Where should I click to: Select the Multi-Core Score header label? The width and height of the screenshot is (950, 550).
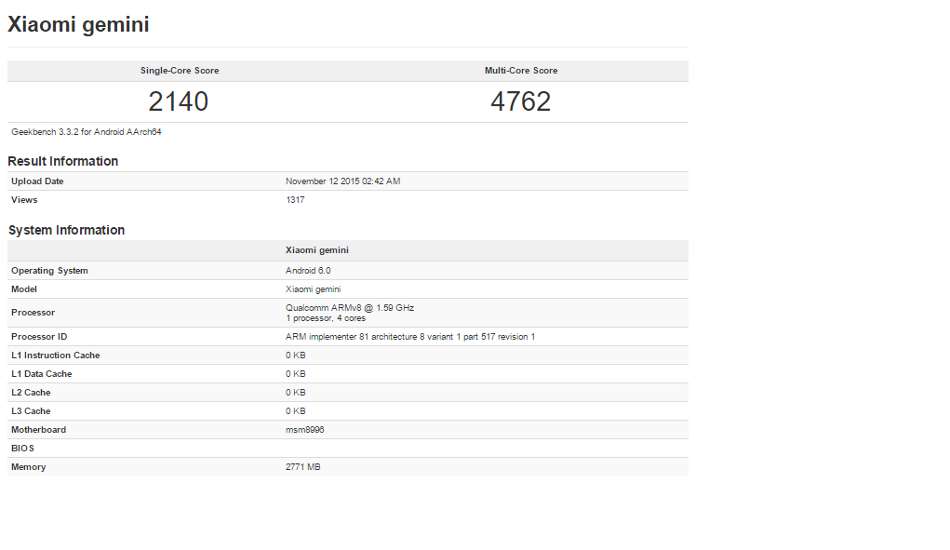tap(521, 70)
